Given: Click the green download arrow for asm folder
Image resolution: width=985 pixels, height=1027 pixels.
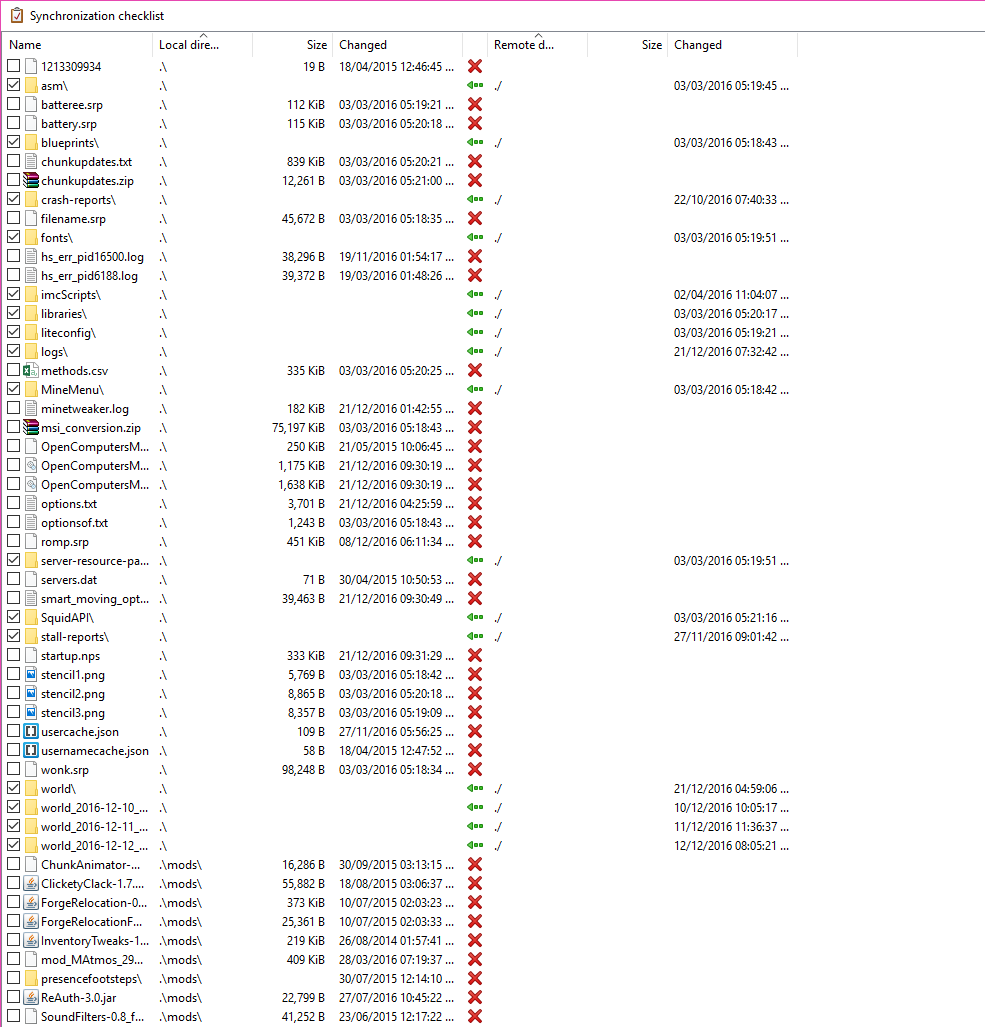Looking at the screenshot, I should (475, 86).
